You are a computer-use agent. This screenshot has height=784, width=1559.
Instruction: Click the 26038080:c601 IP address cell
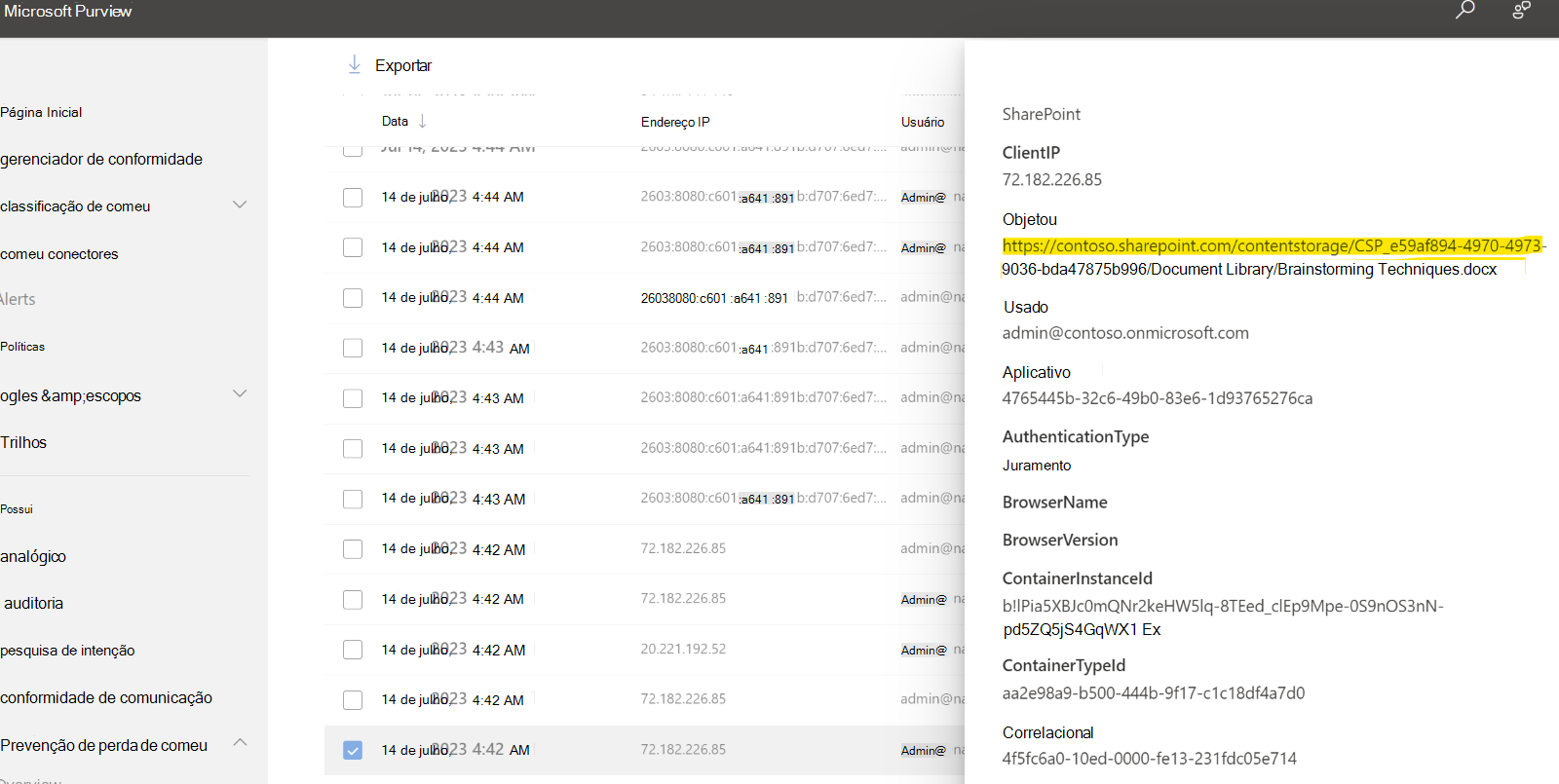714,298
